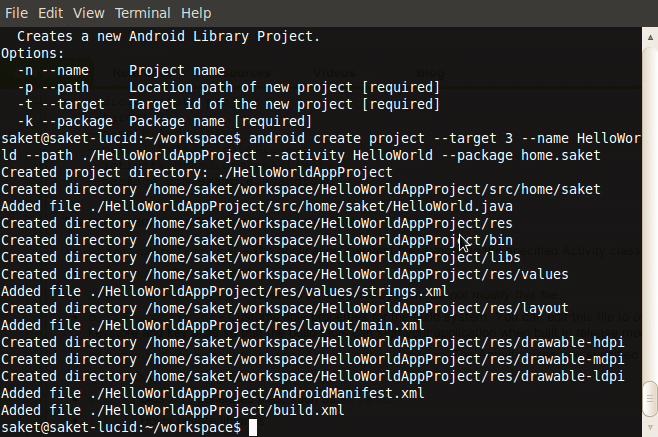Click the drawable-hdpi directory line
This screenshot has width=658, height=437.
point(312,342)
